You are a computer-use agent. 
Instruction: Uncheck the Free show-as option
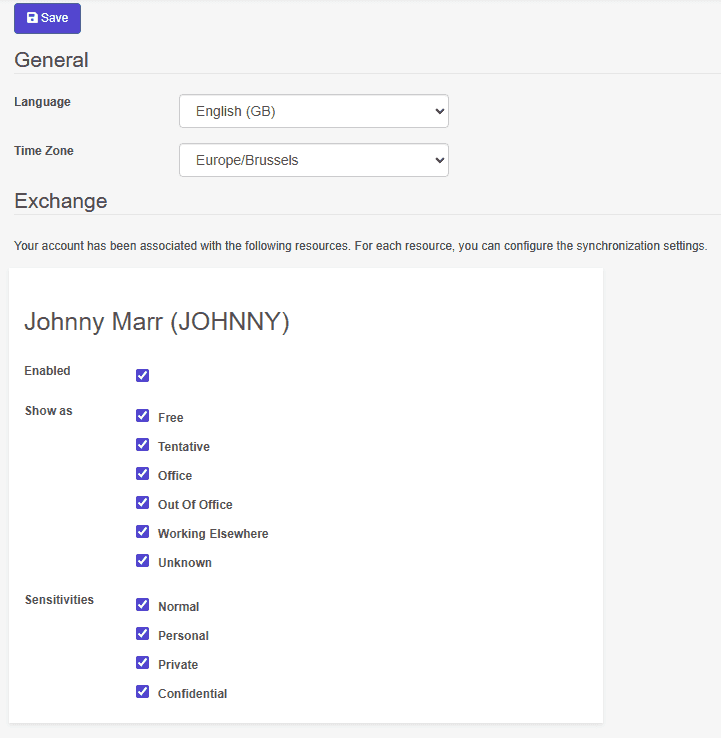[142, 416]
